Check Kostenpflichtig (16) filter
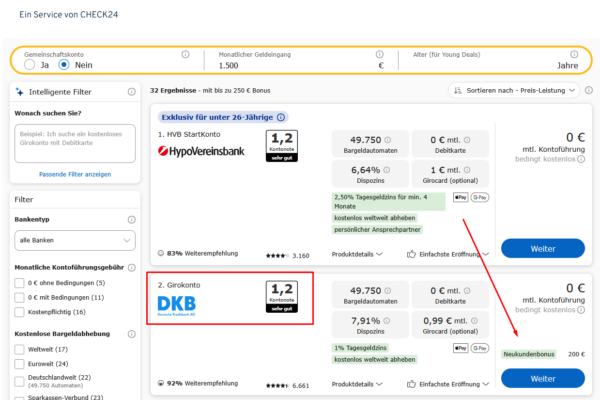 tap(19, 312)
